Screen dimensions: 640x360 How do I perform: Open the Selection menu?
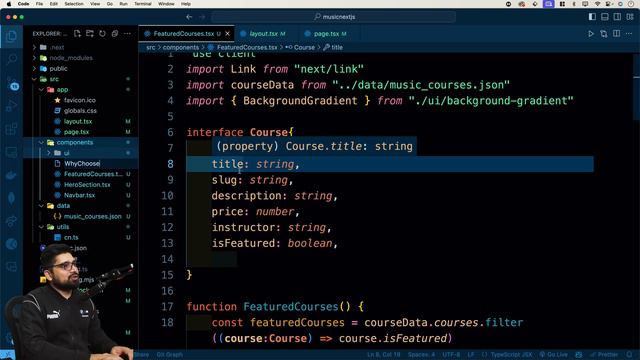74,4
